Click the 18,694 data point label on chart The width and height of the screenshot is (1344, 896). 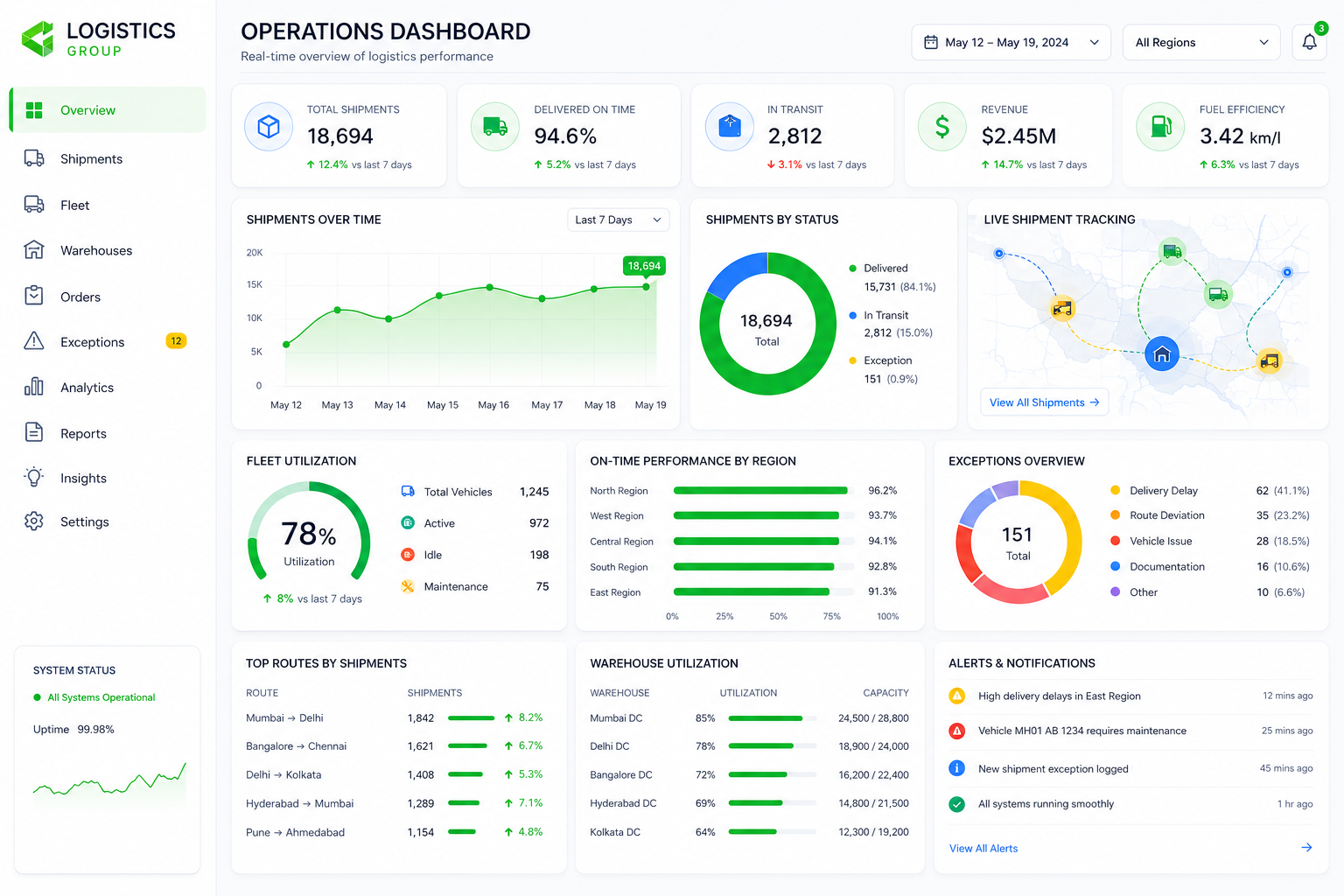point(644,265)
